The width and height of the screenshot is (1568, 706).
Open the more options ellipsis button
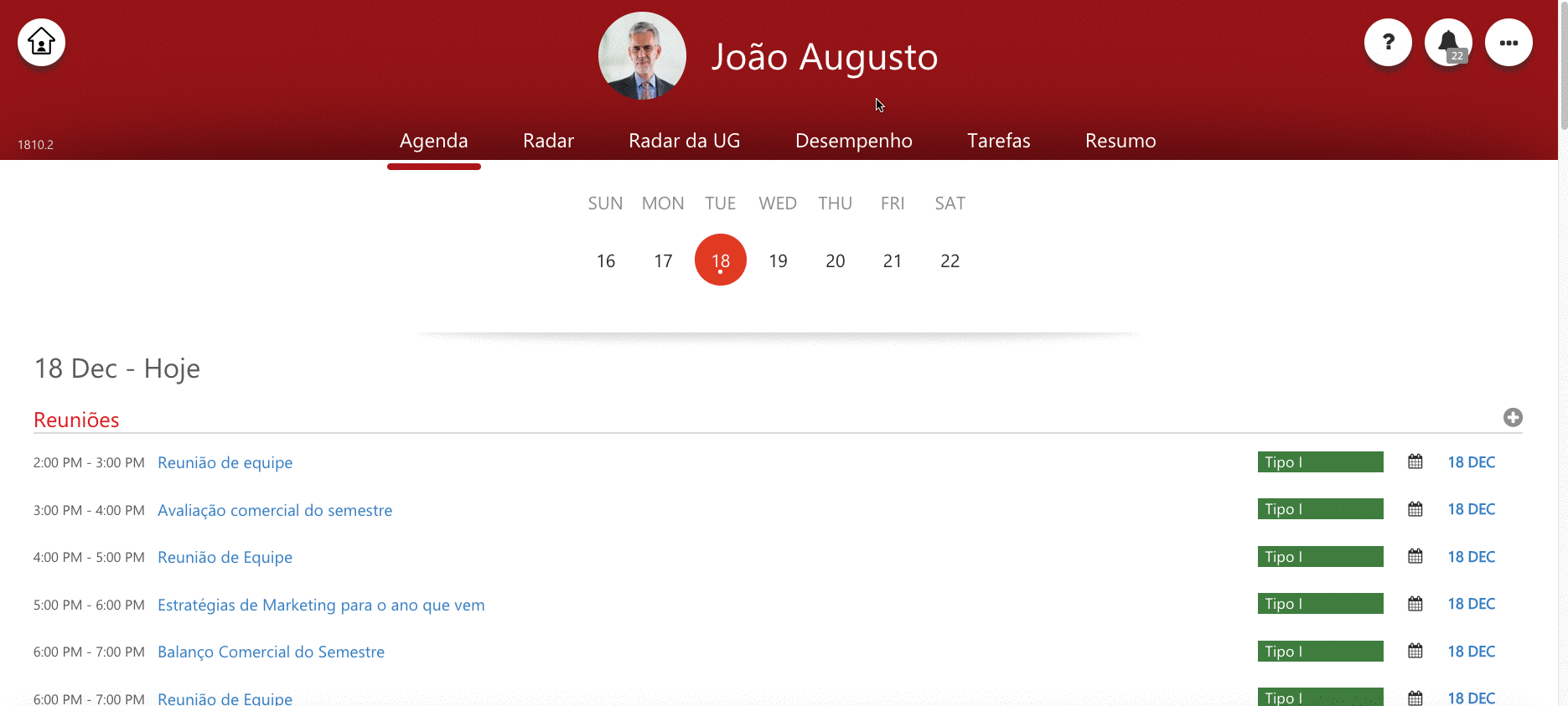coord(1508,42)
